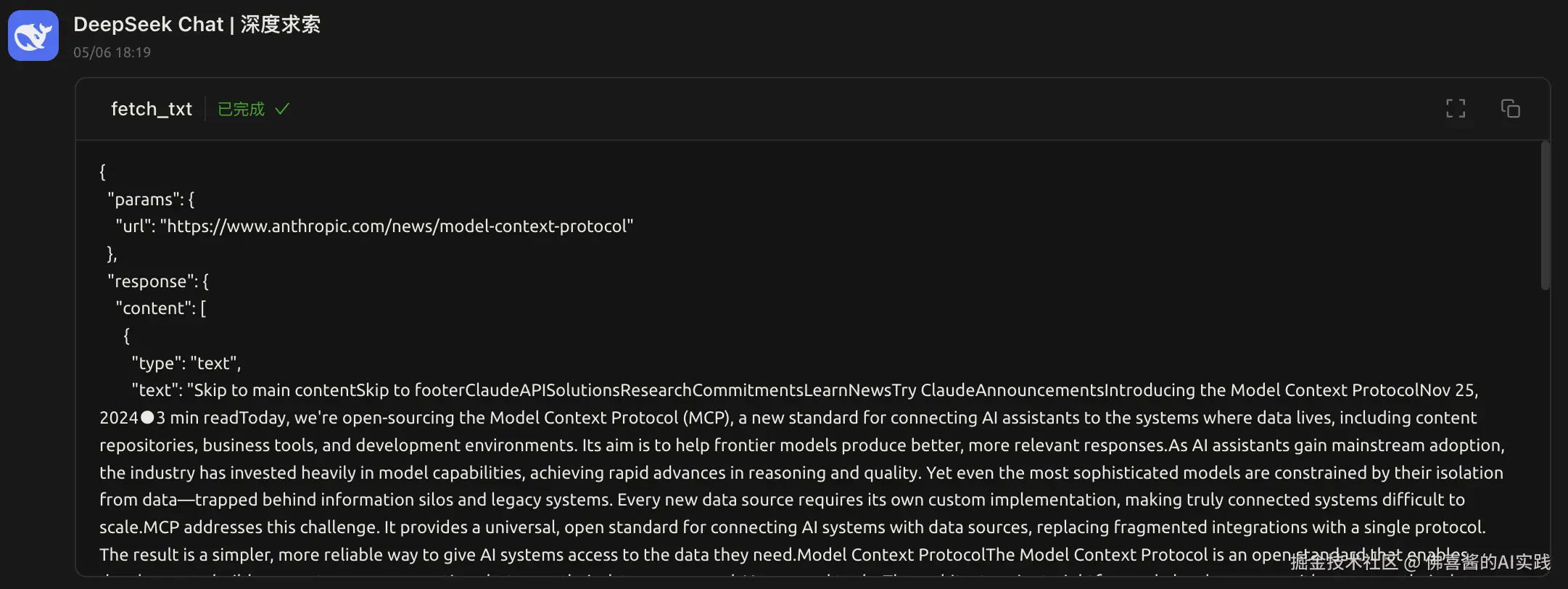Viewport: 1568px width, 589px height.
Task: Click the green 已完成 status text
Action: 241,109
